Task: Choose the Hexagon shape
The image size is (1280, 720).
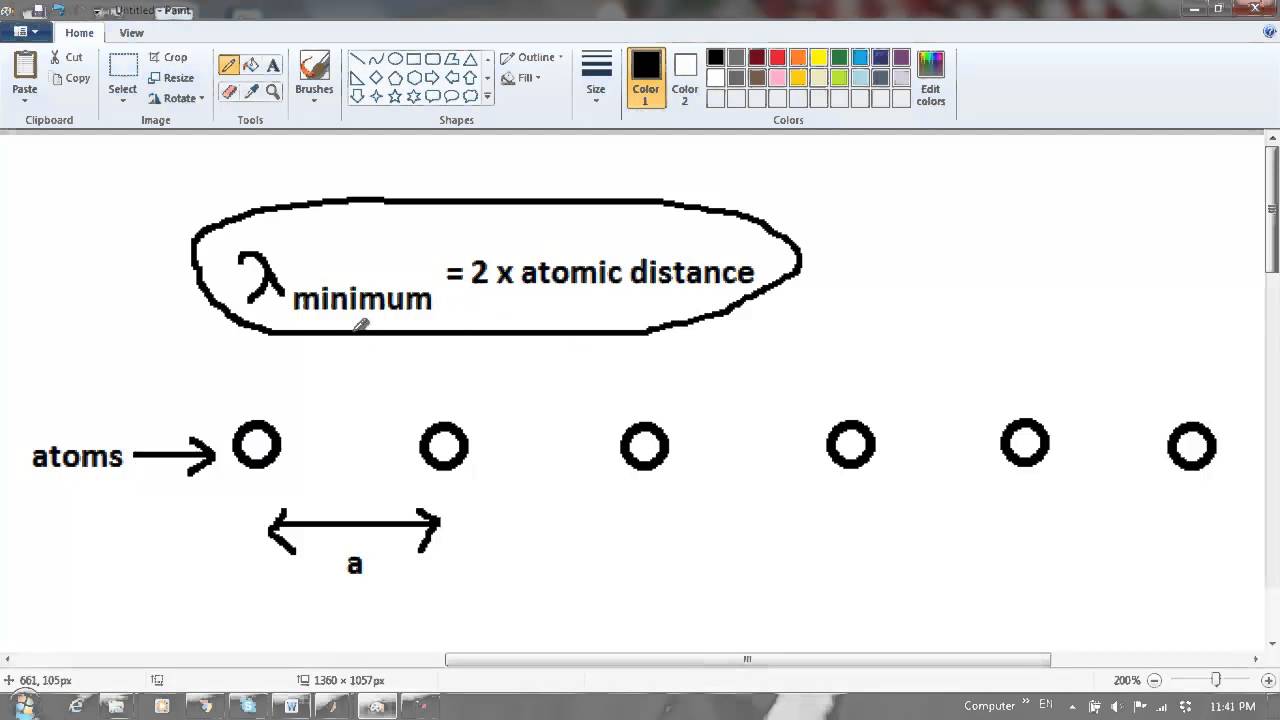Action: (414, 78)
